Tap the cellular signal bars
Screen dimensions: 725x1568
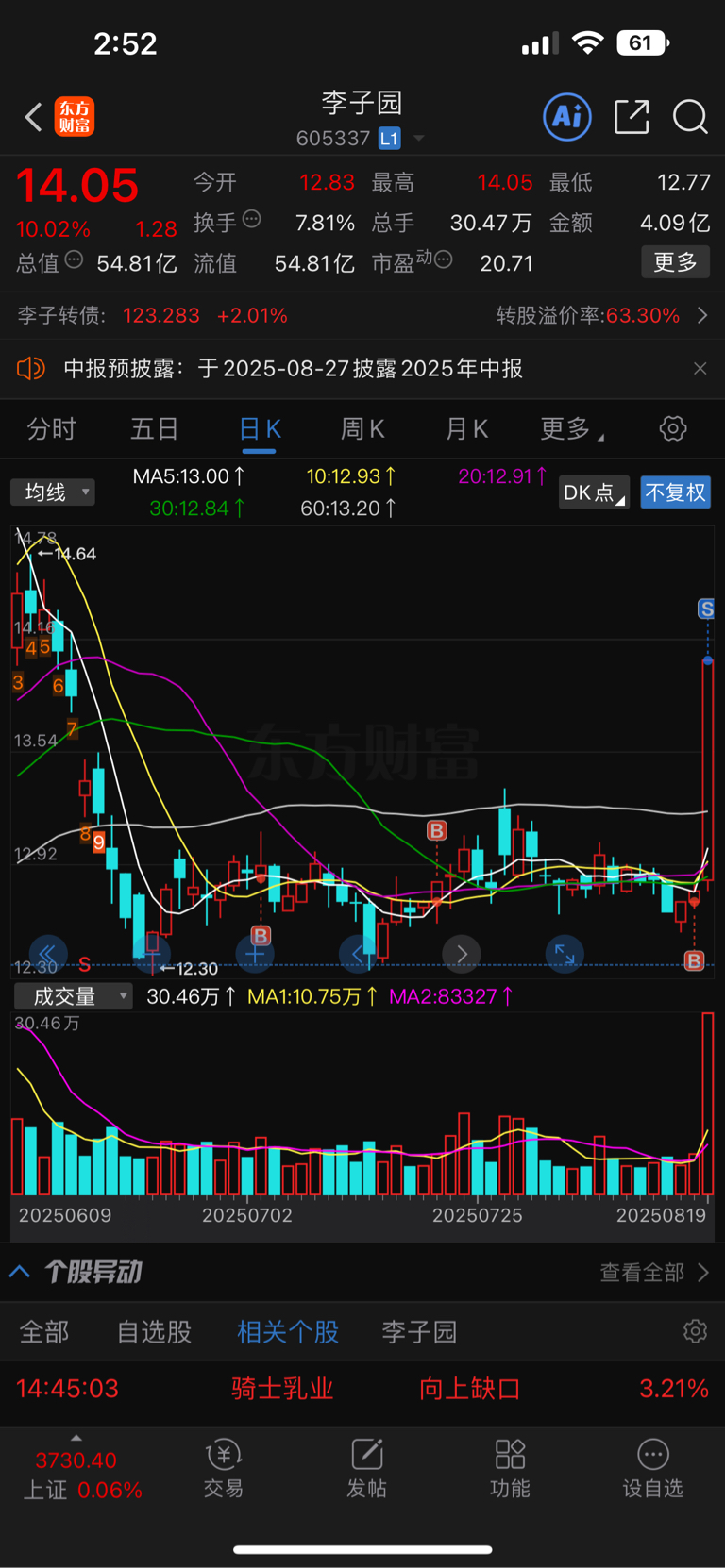(540, 44)
